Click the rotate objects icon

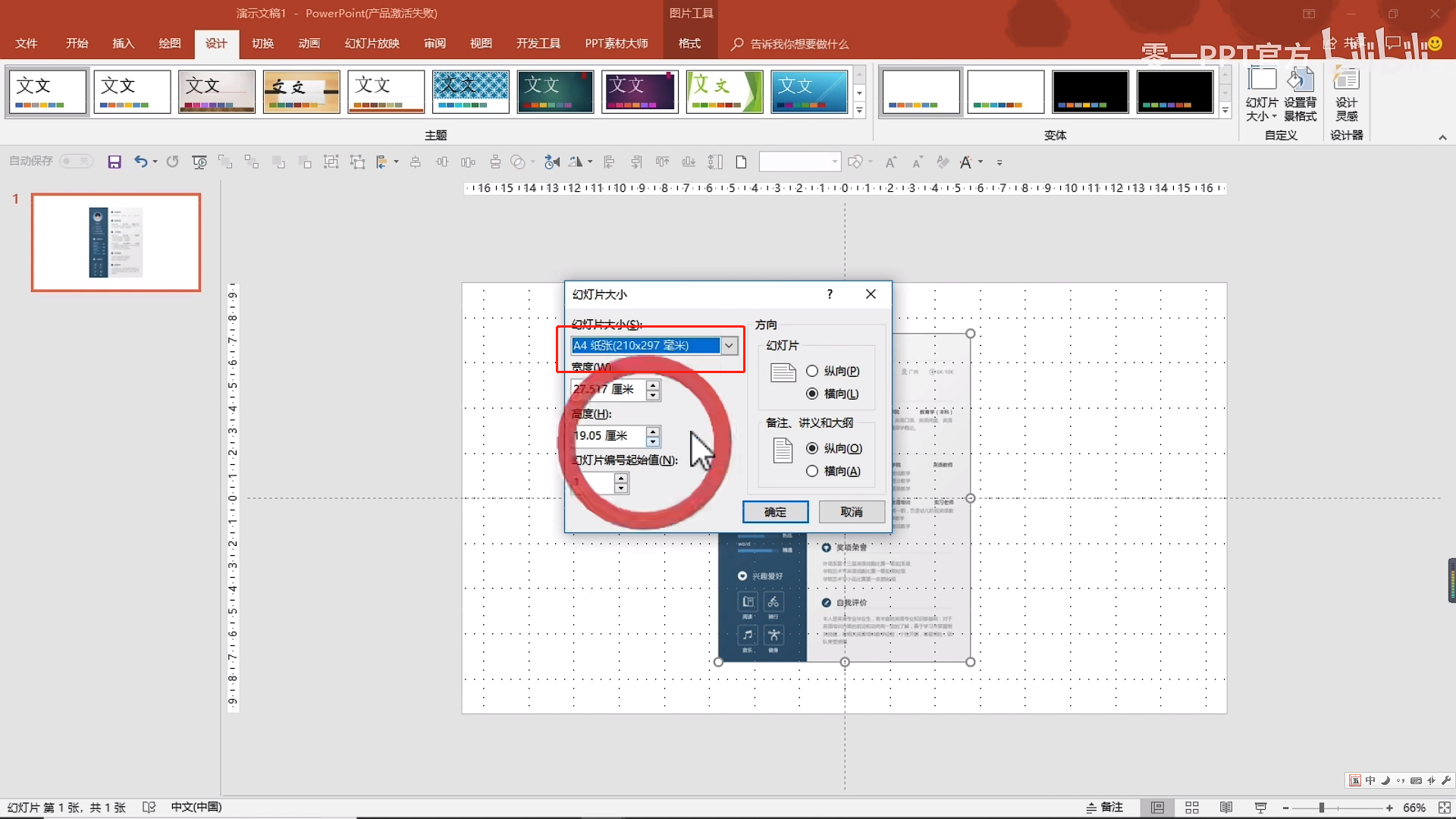point(576,162)
